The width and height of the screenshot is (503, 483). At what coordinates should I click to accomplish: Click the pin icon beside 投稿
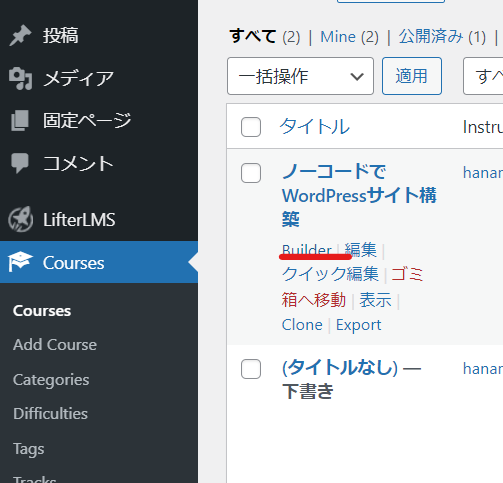[20, 35]
